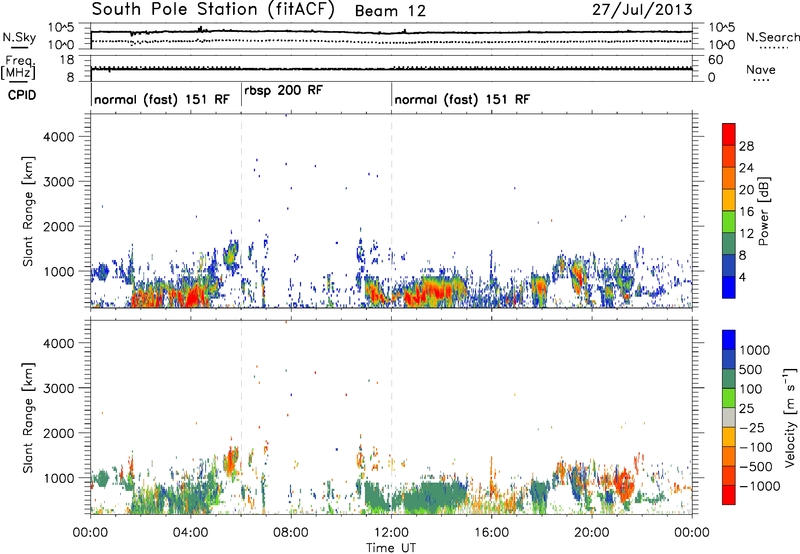Click the "N.Sky" legend label
Screen dimensions: 800x554
(x=19, y=37)
